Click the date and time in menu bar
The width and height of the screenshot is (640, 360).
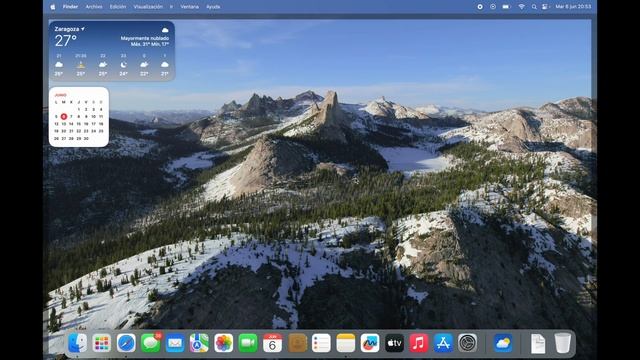[x=573, y=7]
